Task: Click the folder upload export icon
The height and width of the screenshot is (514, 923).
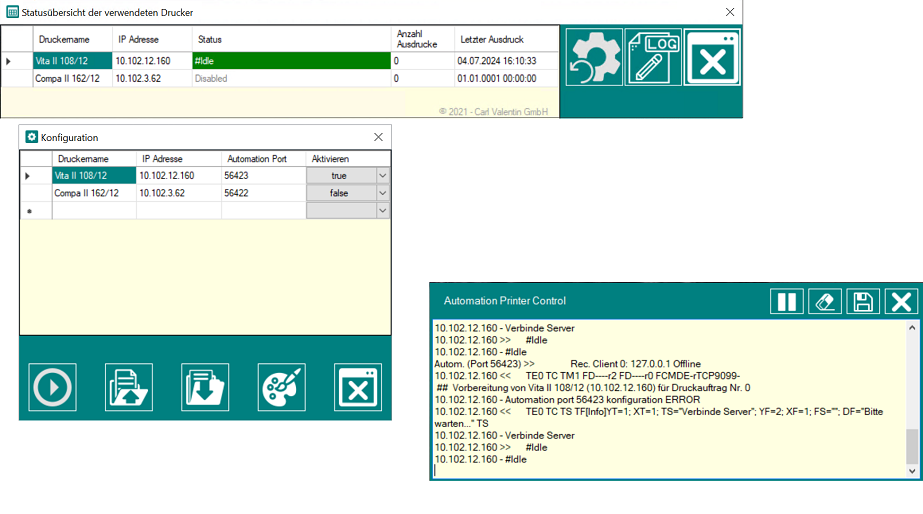Action: tap(129, 387)
